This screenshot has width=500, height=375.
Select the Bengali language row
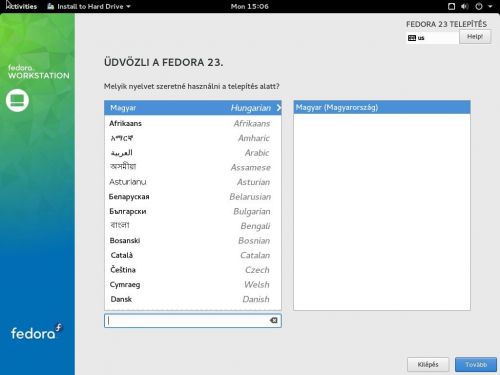click(193, 226)
